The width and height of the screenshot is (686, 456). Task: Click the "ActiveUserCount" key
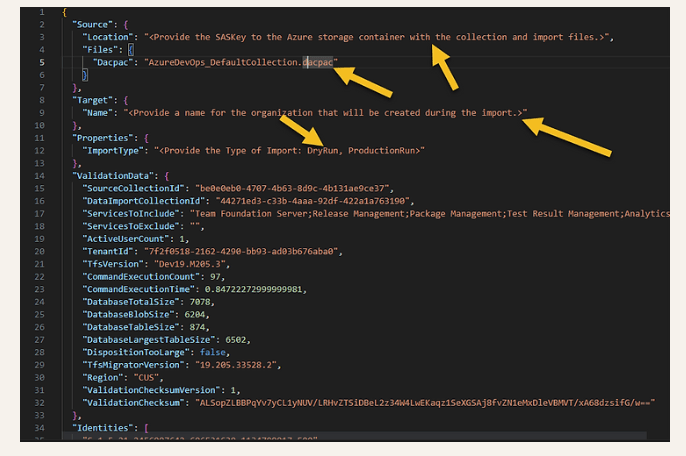click(126, 239)
